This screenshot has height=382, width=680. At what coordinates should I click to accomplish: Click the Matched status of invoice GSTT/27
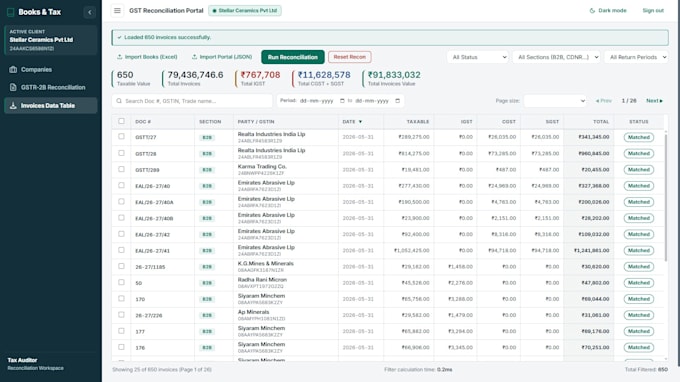pos(639,137)
